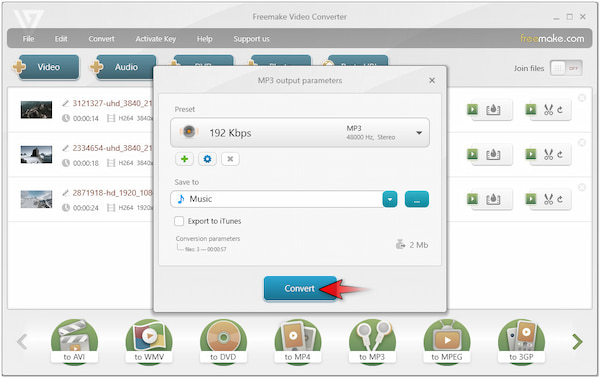Open audio settings button in 2871918-hd row

[490, 199]
